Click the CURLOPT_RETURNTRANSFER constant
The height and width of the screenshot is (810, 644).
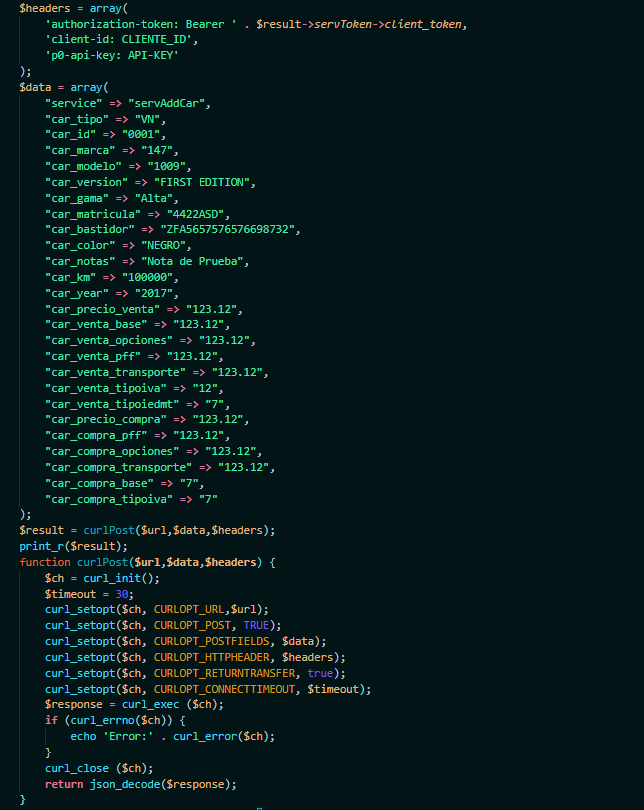tap(225, 673)
